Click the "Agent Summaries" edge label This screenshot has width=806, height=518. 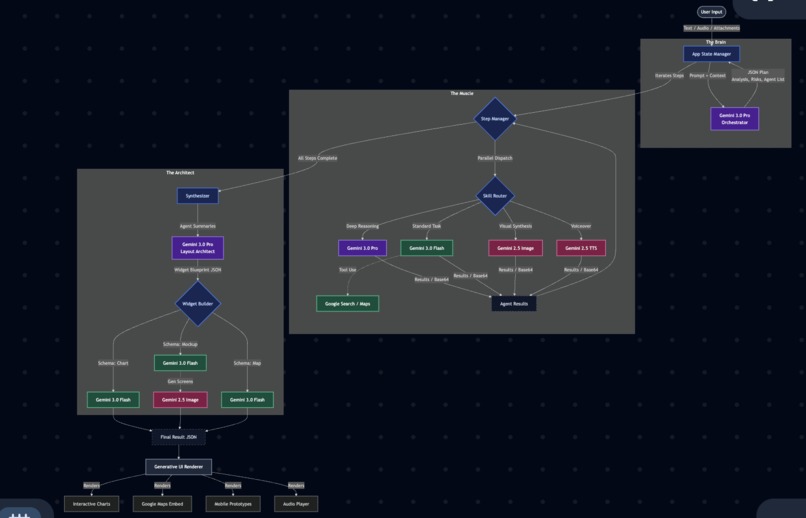(197, 226)
